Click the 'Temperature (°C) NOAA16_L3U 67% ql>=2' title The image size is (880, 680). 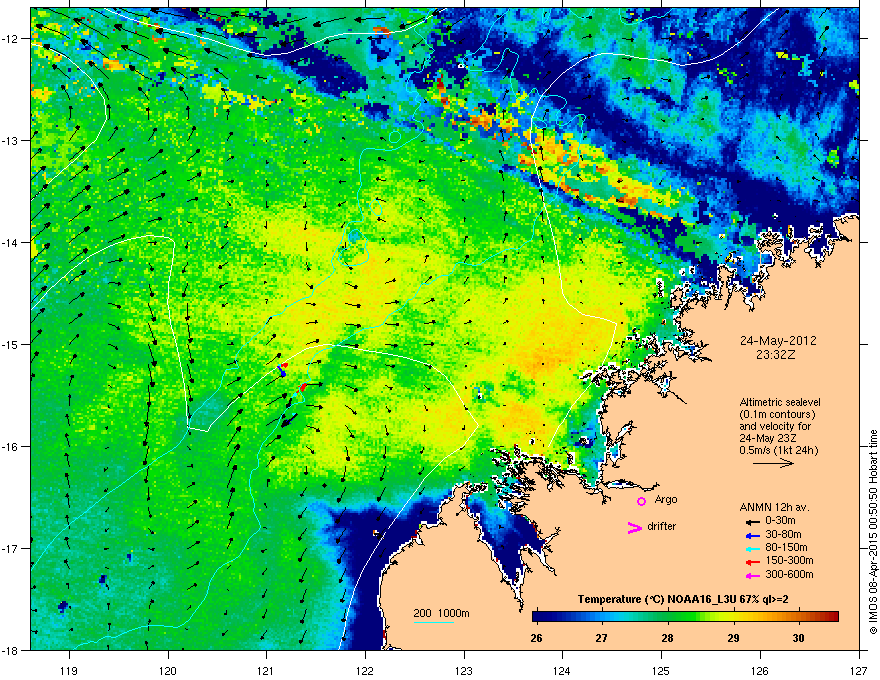coord(683,599)
